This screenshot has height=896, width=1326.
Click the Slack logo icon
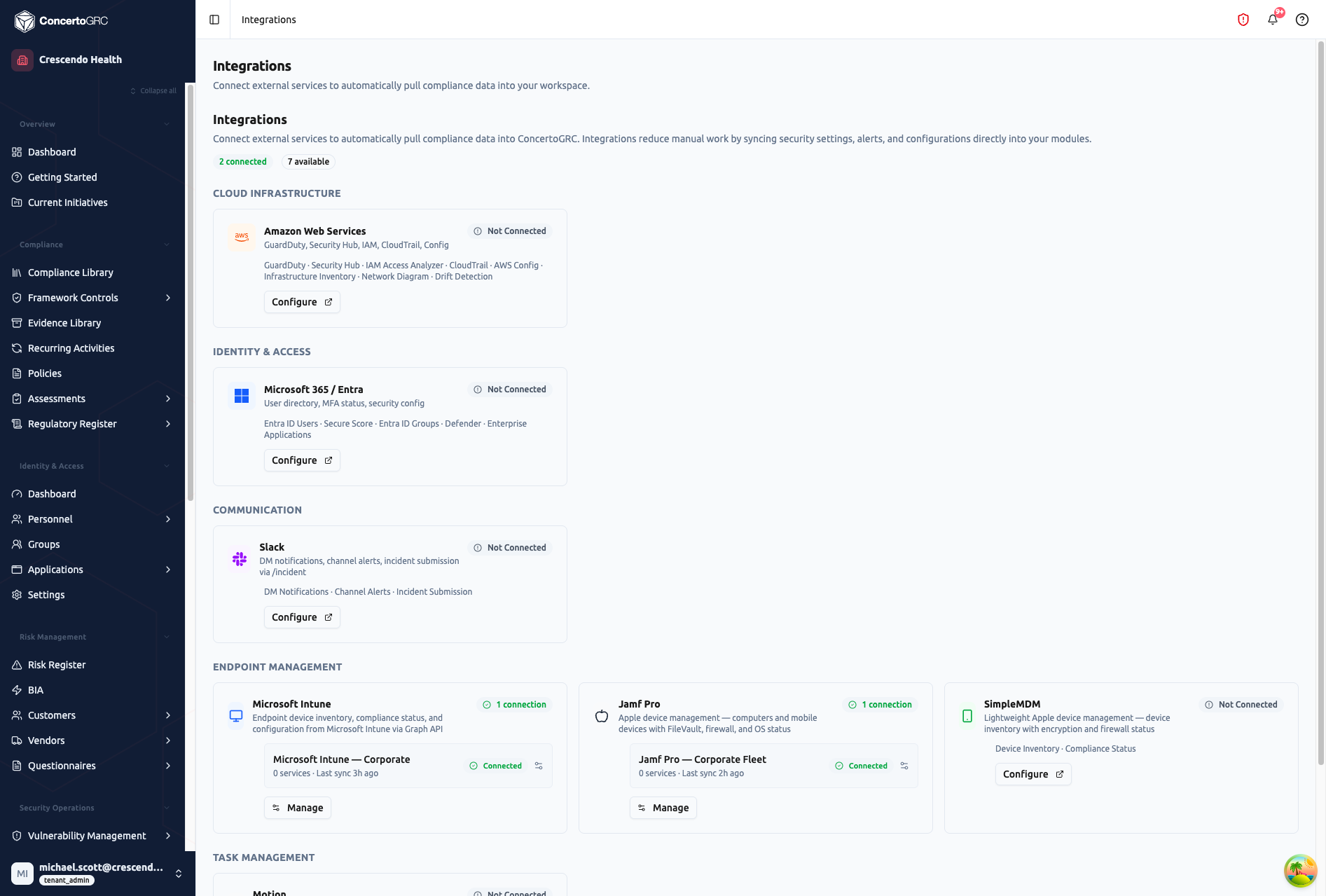pyautogui.click(x=240, y=558)
